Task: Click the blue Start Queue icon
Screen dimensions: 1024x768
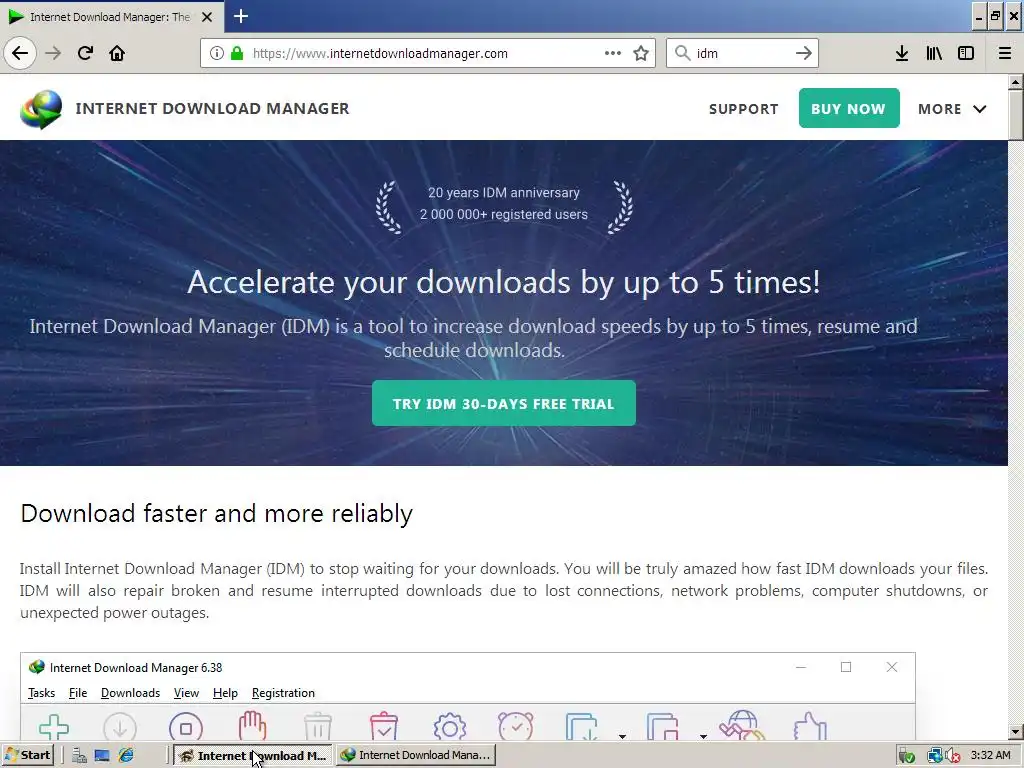Action: pyautogui.click(x=581, y=727)
